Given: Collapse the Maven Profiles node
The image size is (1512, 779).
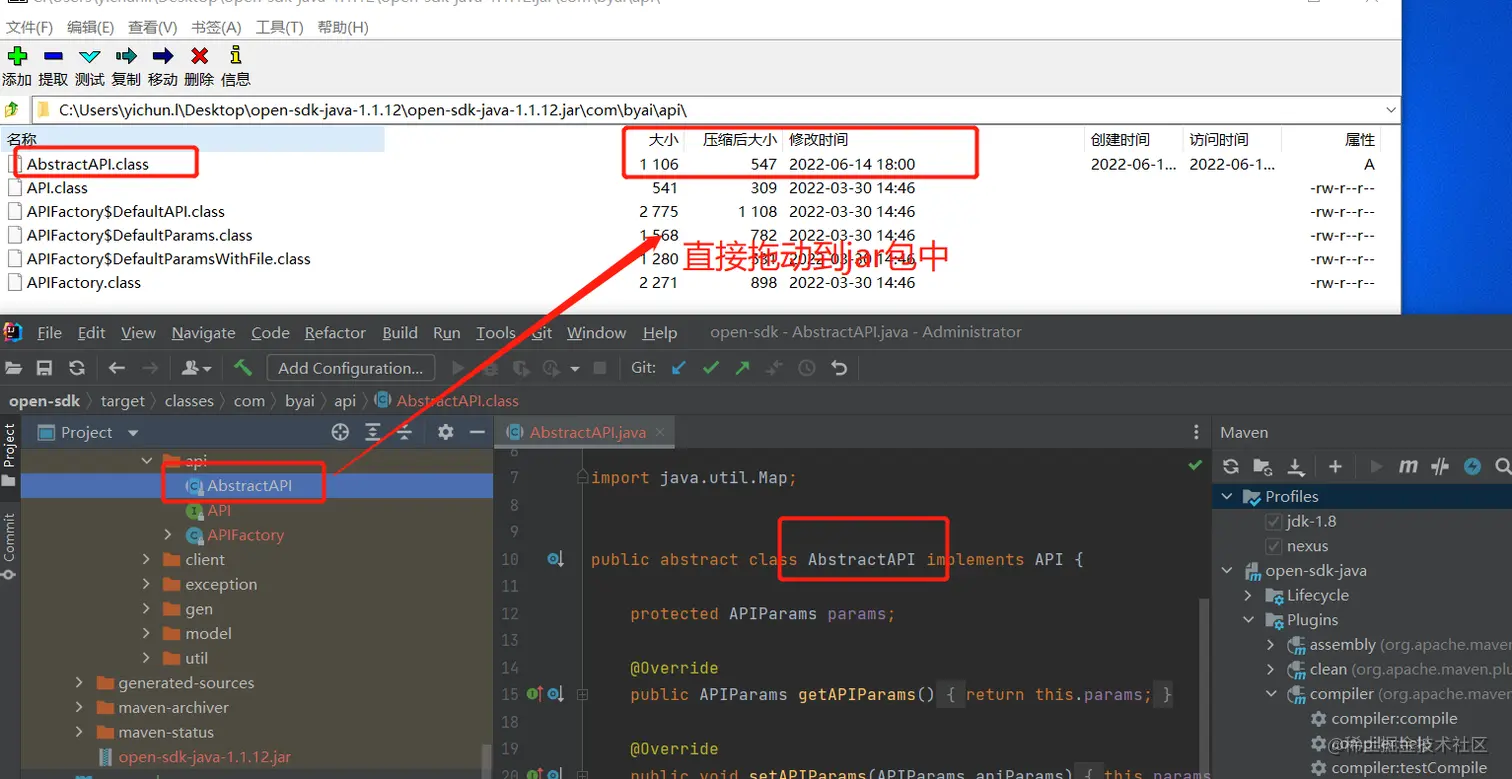Looking at the screenshot, I should [x=1227, y=497].
